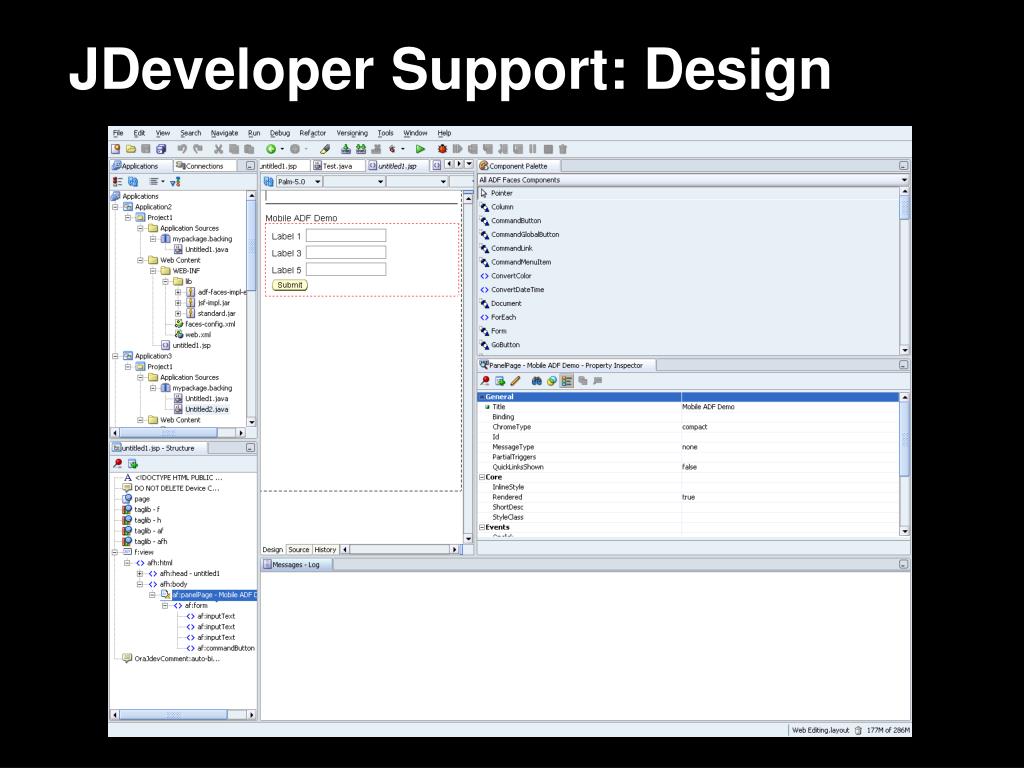This screenshot has height=768, width=1024.
Task: Click the Save All icon in toolbar
Action: [x=160, y=149]
